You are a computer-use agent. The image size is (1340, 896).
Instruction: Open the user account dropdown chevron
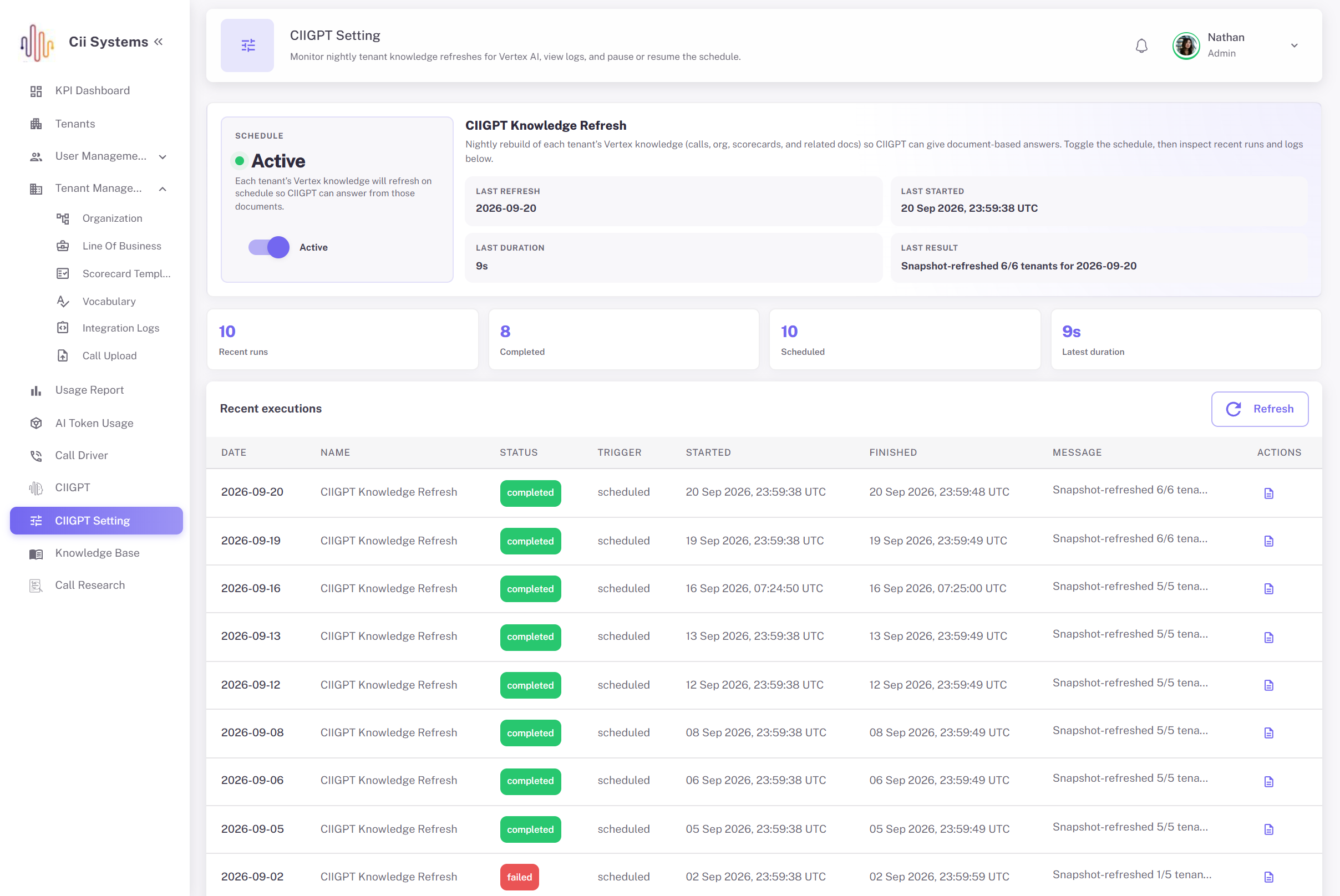1295,45
